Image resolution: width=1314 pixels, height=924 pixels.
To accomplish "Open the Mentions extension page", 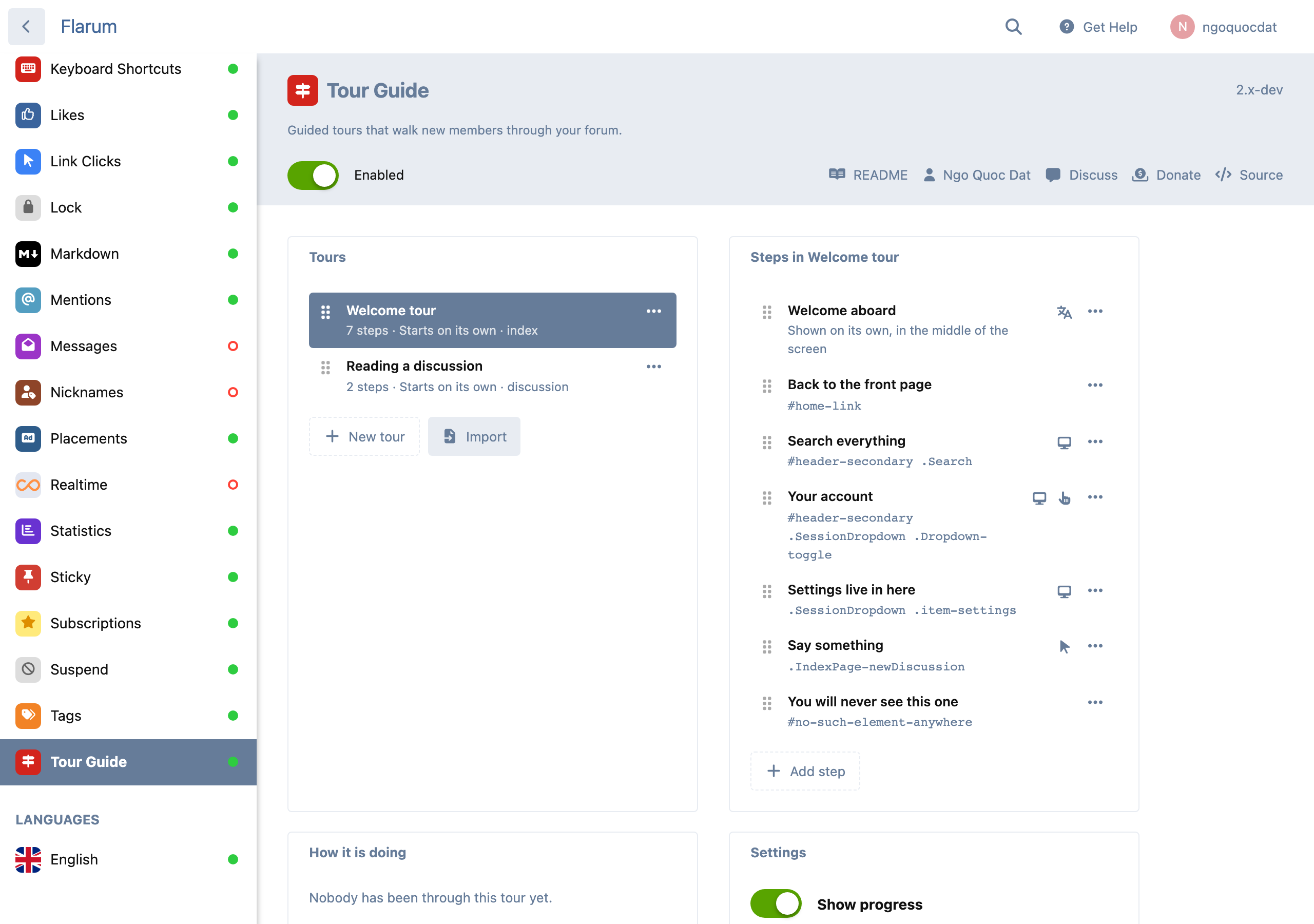I will [x=128, y=300].
